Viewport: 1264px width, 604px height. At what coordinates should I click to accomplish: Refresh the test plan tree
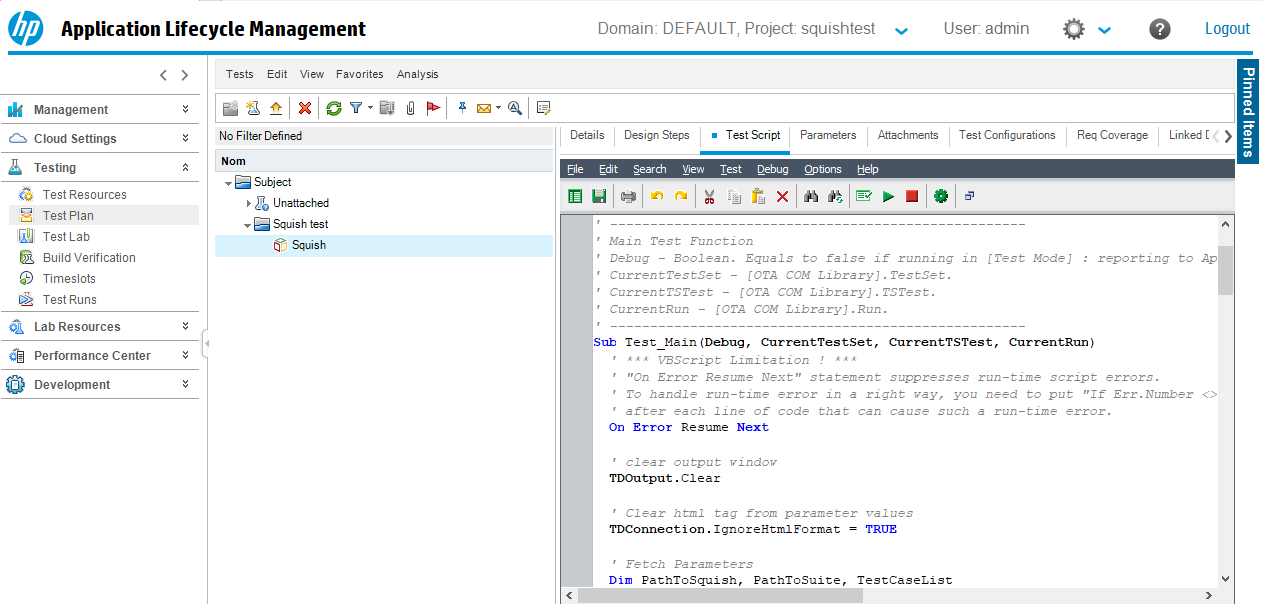coord(334,108)
